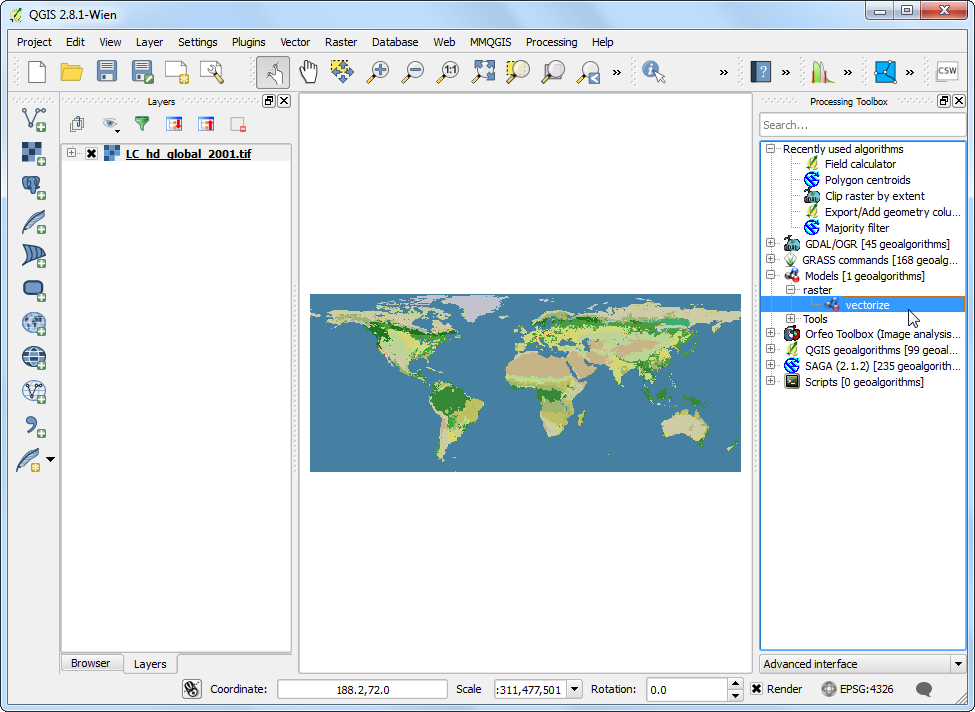
Task: Open the Manage Layer Visibility eye dropdown
Action: (x=111, y=124)
